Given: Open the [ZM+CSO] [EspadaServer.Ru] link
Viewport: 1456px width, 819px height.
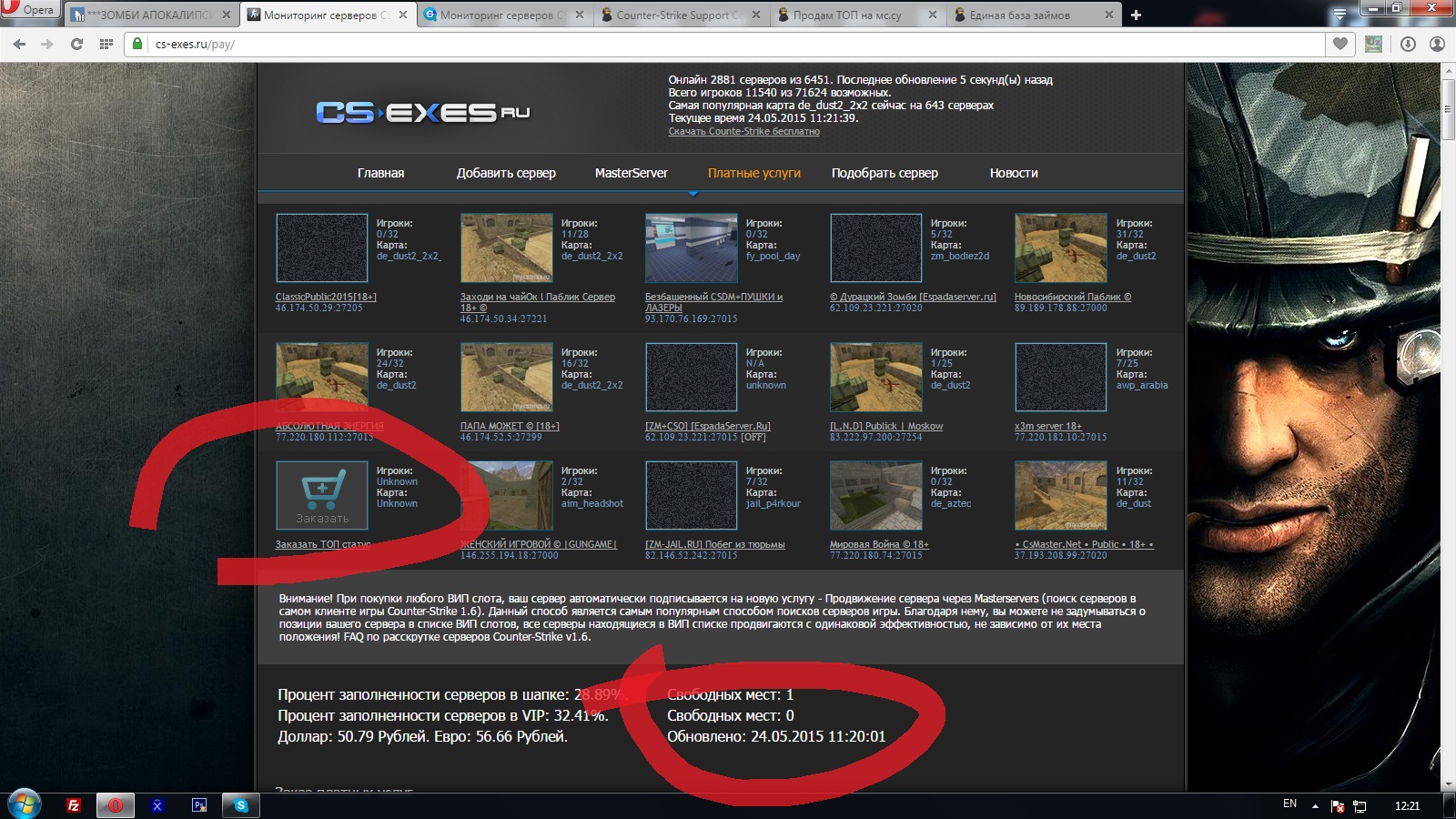Looking at the screenshot, I should 708,426.
